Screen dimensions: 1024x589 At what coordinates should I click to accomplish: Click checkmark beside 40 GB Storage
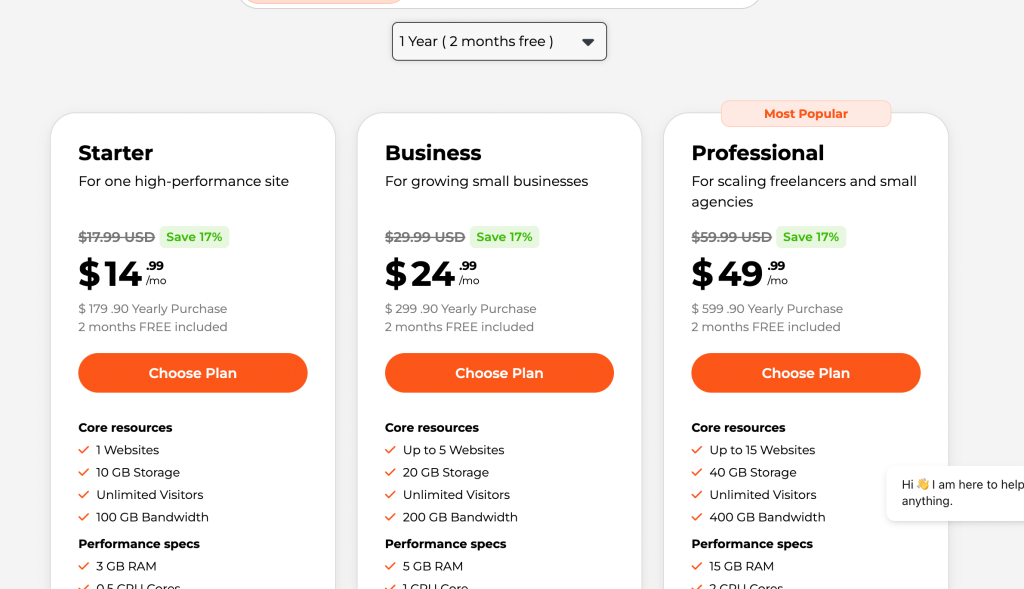pyautogui.click(x=697, y=472)
